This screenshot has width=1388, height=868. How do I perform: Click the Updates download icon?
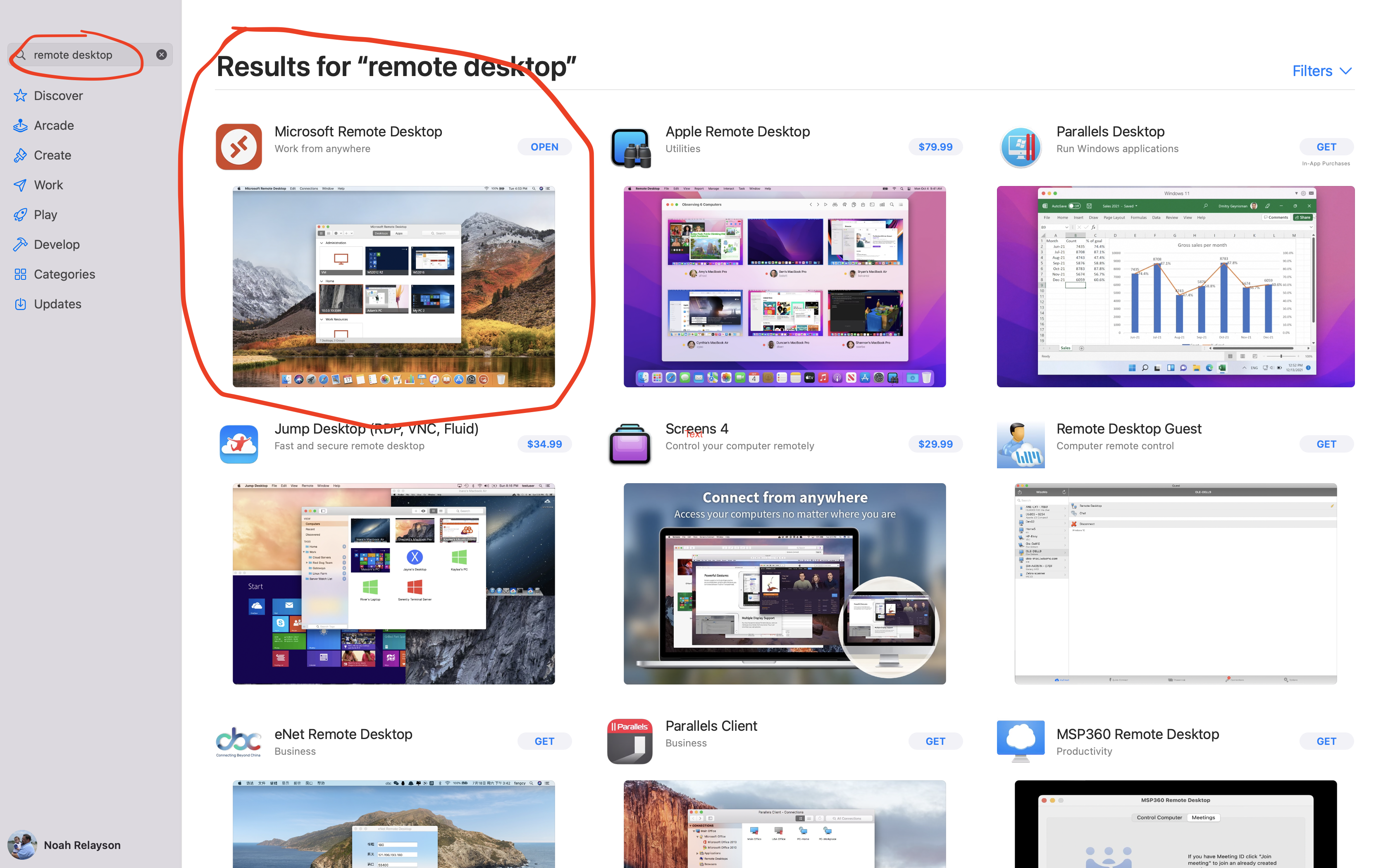coord(21,304)
